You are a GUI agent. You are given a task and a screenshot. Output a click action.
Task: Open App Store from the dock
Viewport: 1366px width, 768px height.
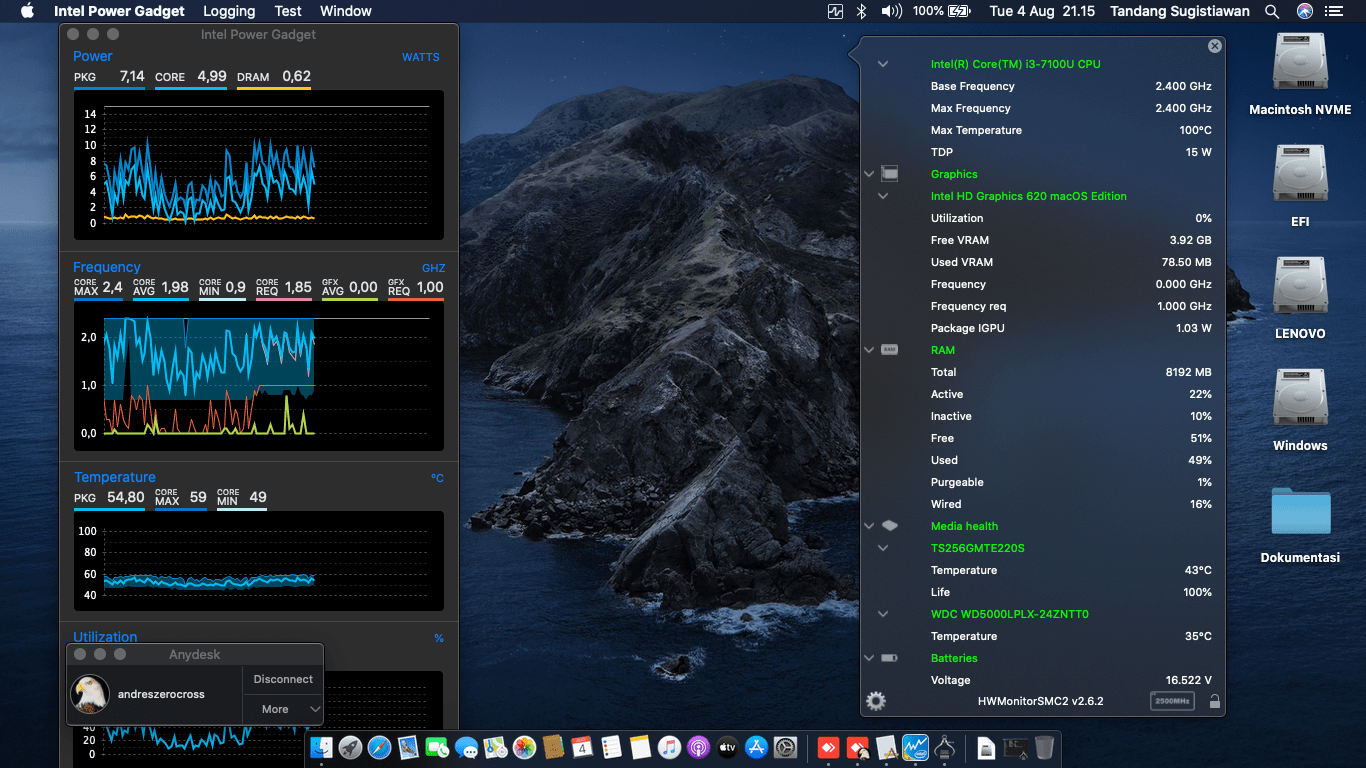tap(757, 747)
